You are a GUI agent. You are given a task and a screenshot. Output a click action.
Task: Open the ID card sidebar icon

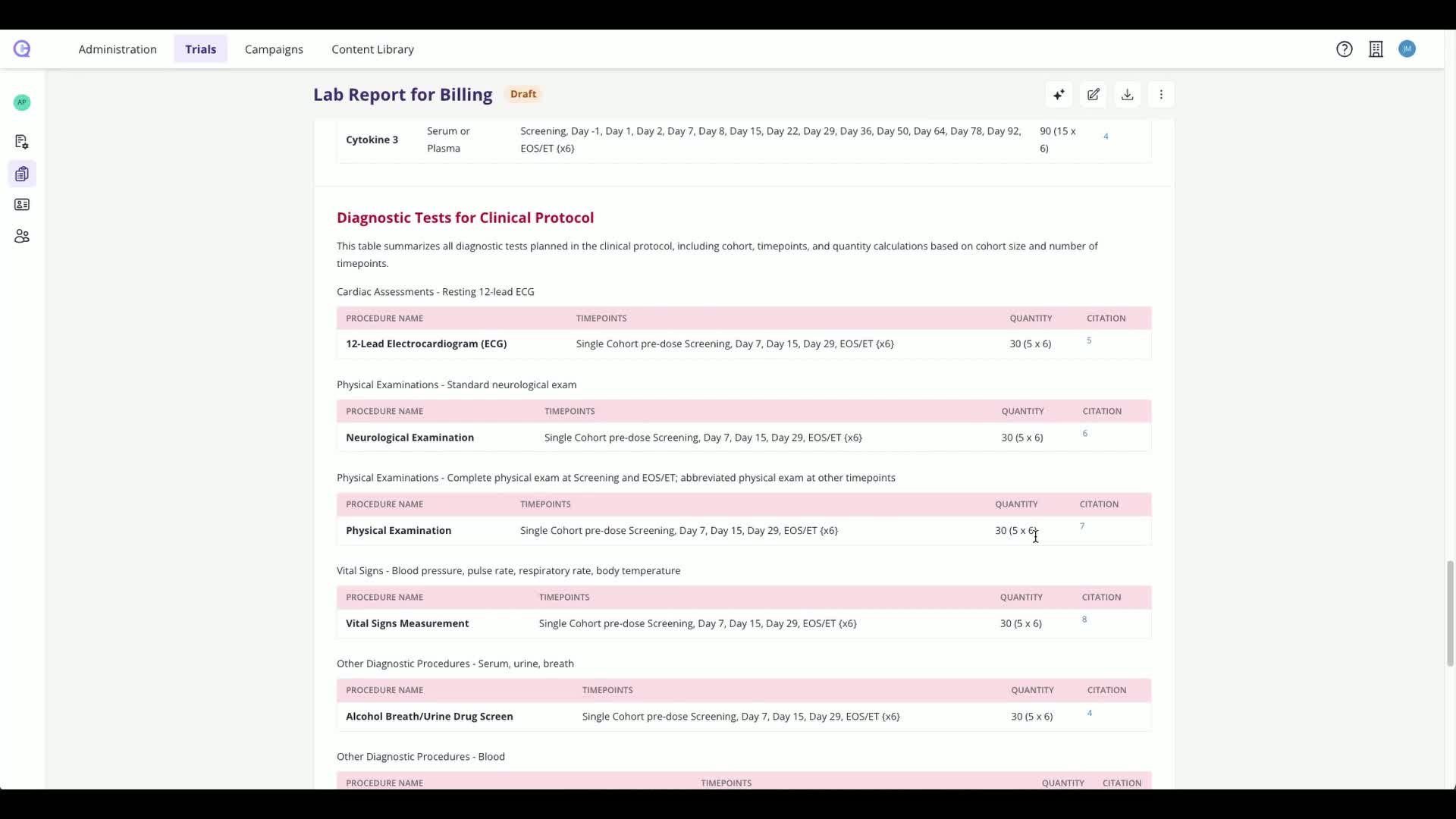pos(22,205)
